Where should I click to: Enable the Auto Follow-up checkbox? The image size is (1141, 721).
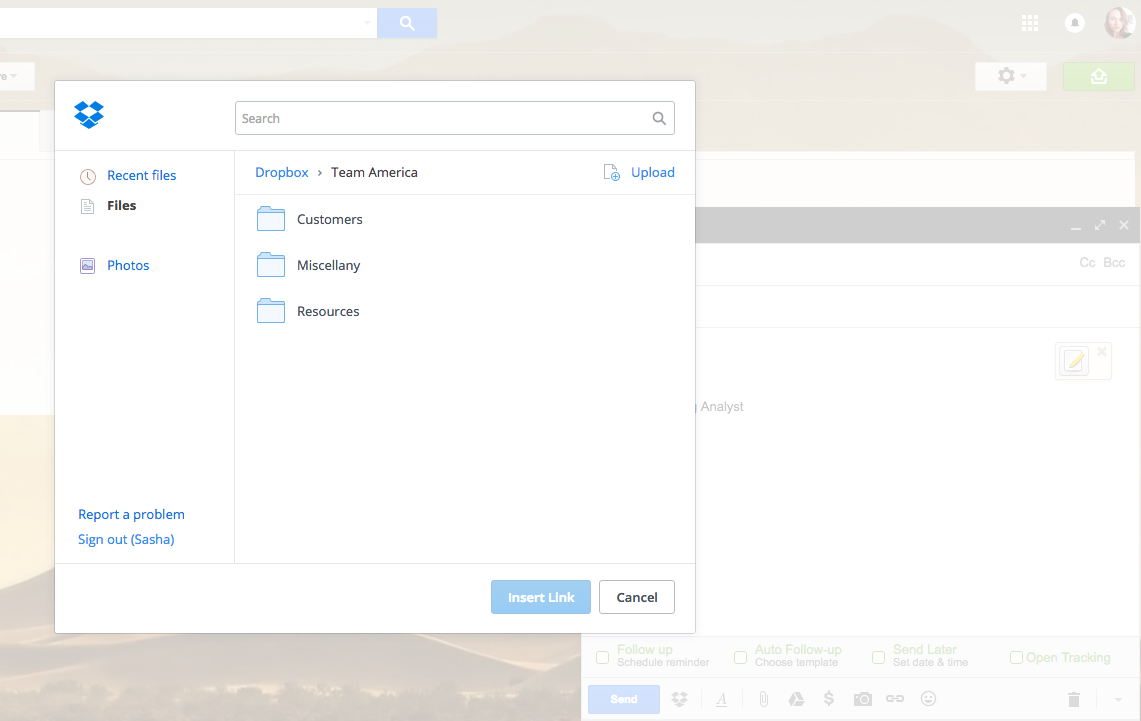[x=740, y=658]
